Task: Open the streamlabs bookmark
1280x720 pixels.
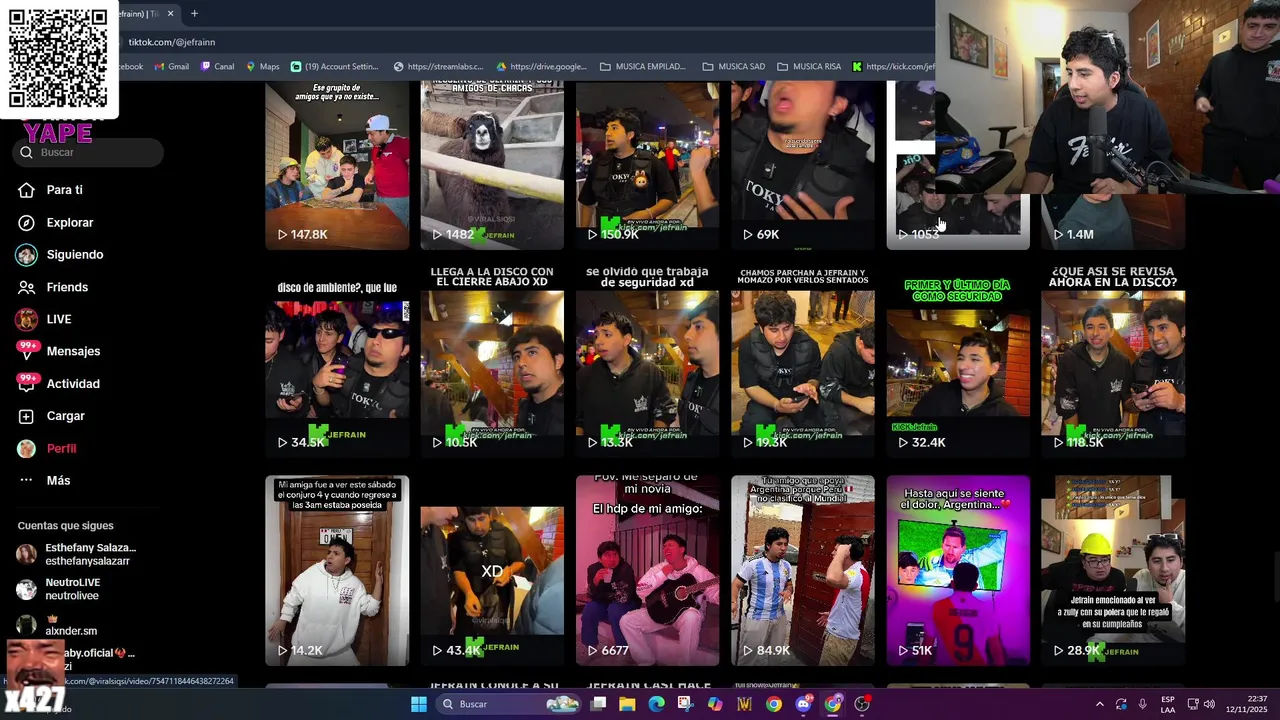Action: click(439, 67)
